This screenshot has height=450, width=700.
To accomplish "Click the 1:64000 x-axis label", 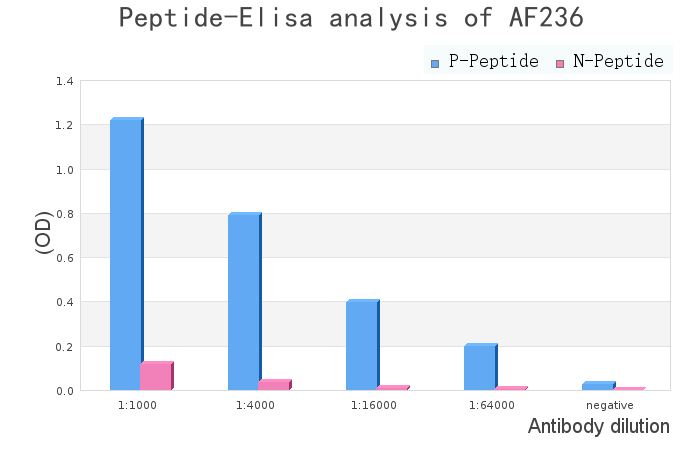I will (492, 405).
